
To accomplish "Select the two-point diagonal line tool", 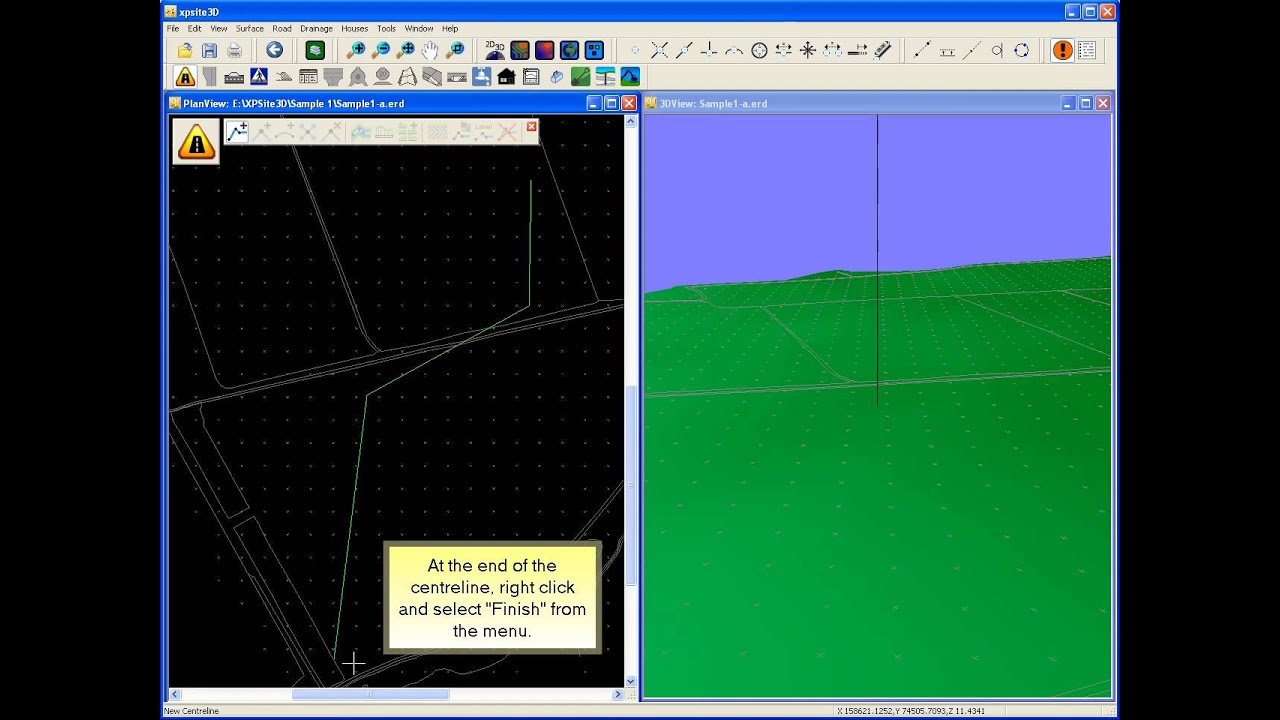I will (922, 50).
